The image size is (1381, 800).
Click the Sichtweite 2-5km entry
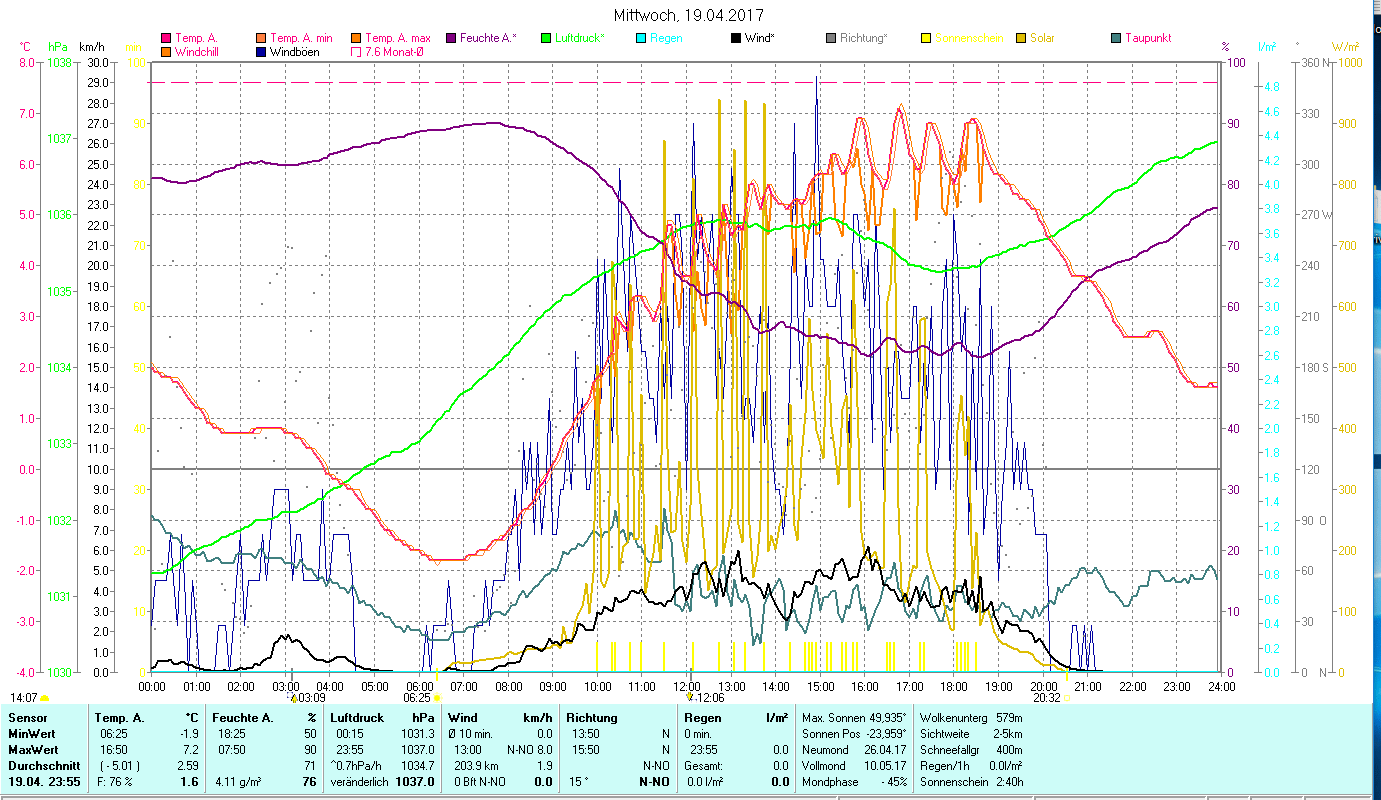pos(971,734)
